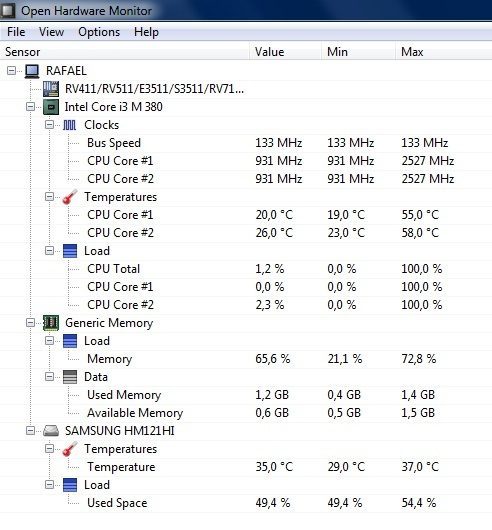
Task: Select the CPU Total load row
Action: (246, 269)
